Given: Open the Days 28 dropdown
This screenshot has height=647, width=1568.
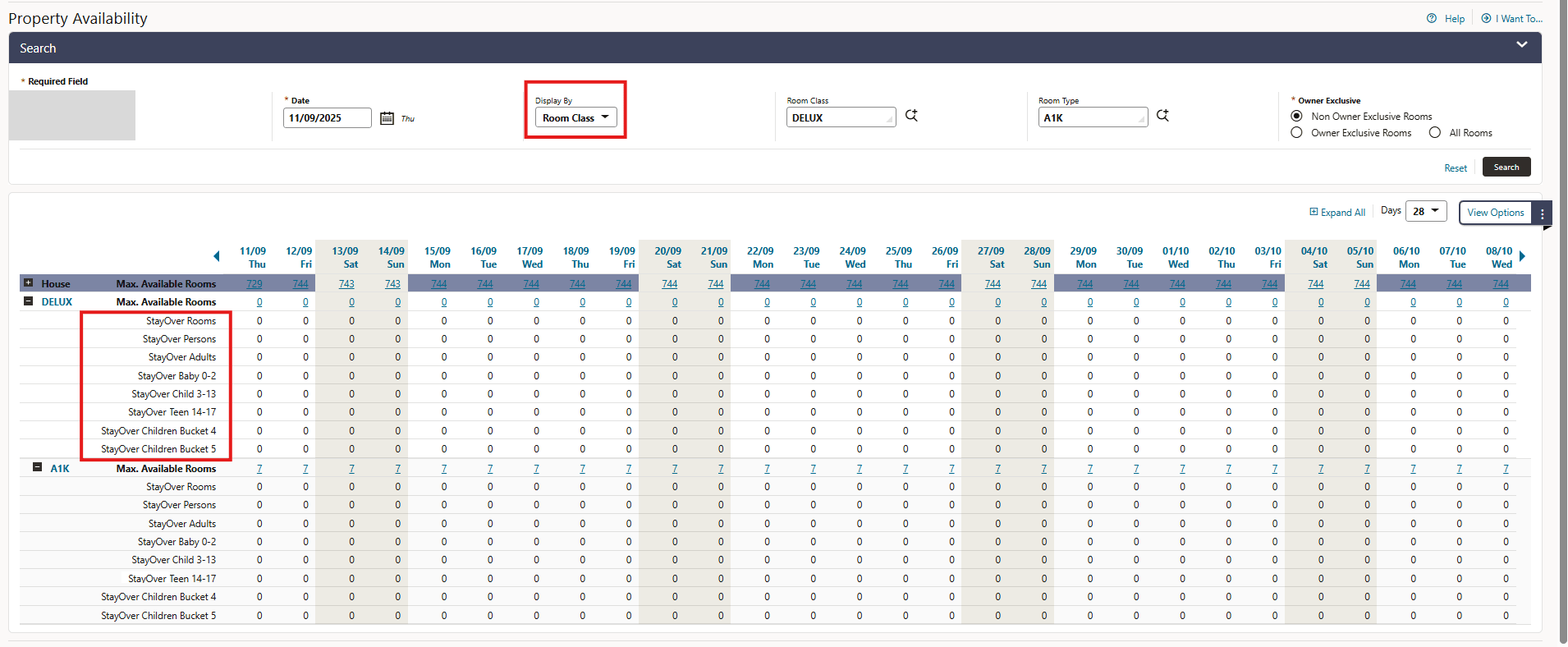Looking at the screenshot, I should pos(1426,211).
